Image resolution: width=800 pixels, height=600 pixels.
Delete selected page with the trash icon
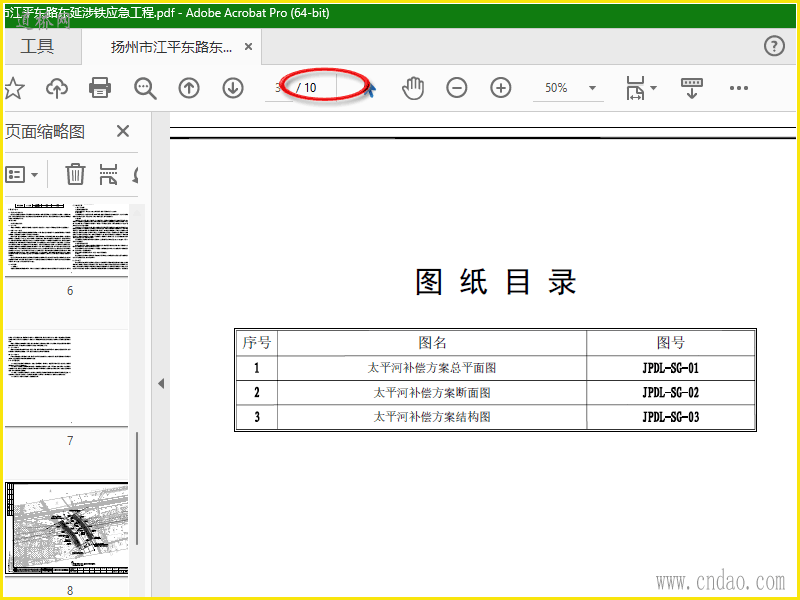tap(75, 174)
